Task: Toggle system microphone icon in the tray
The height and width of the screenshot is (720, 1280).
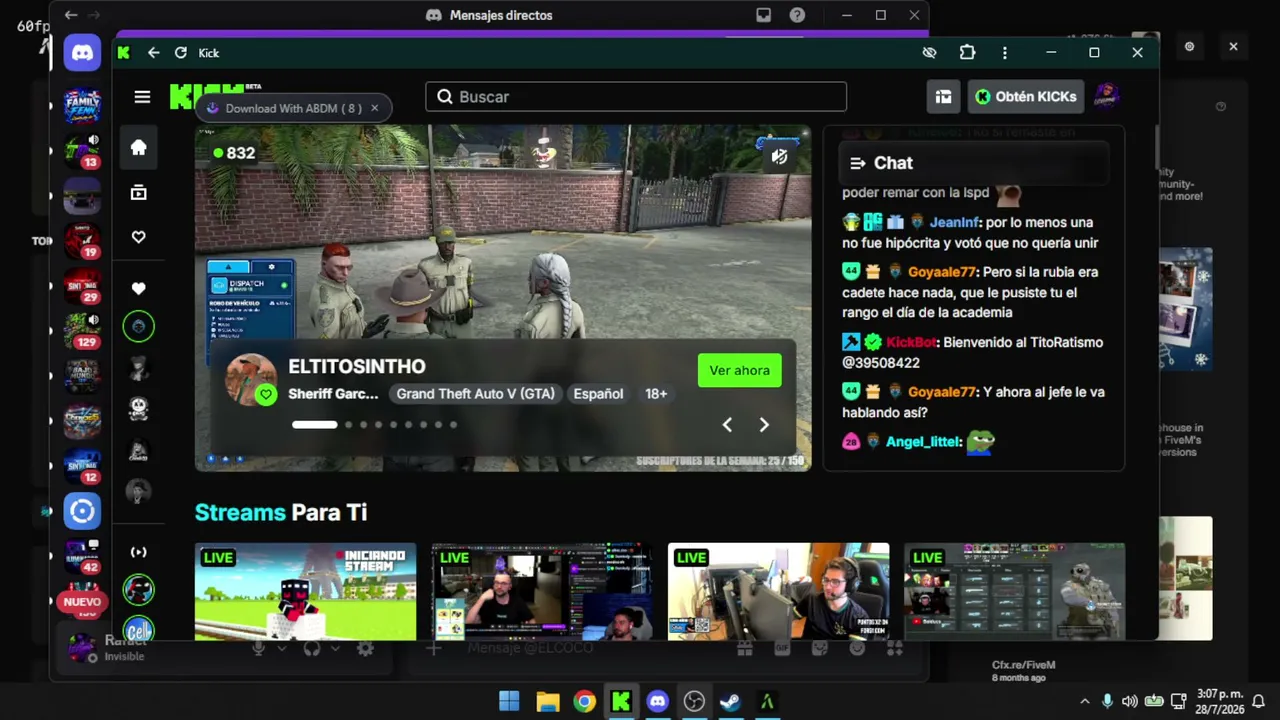Action: (x=1107, y=701)
